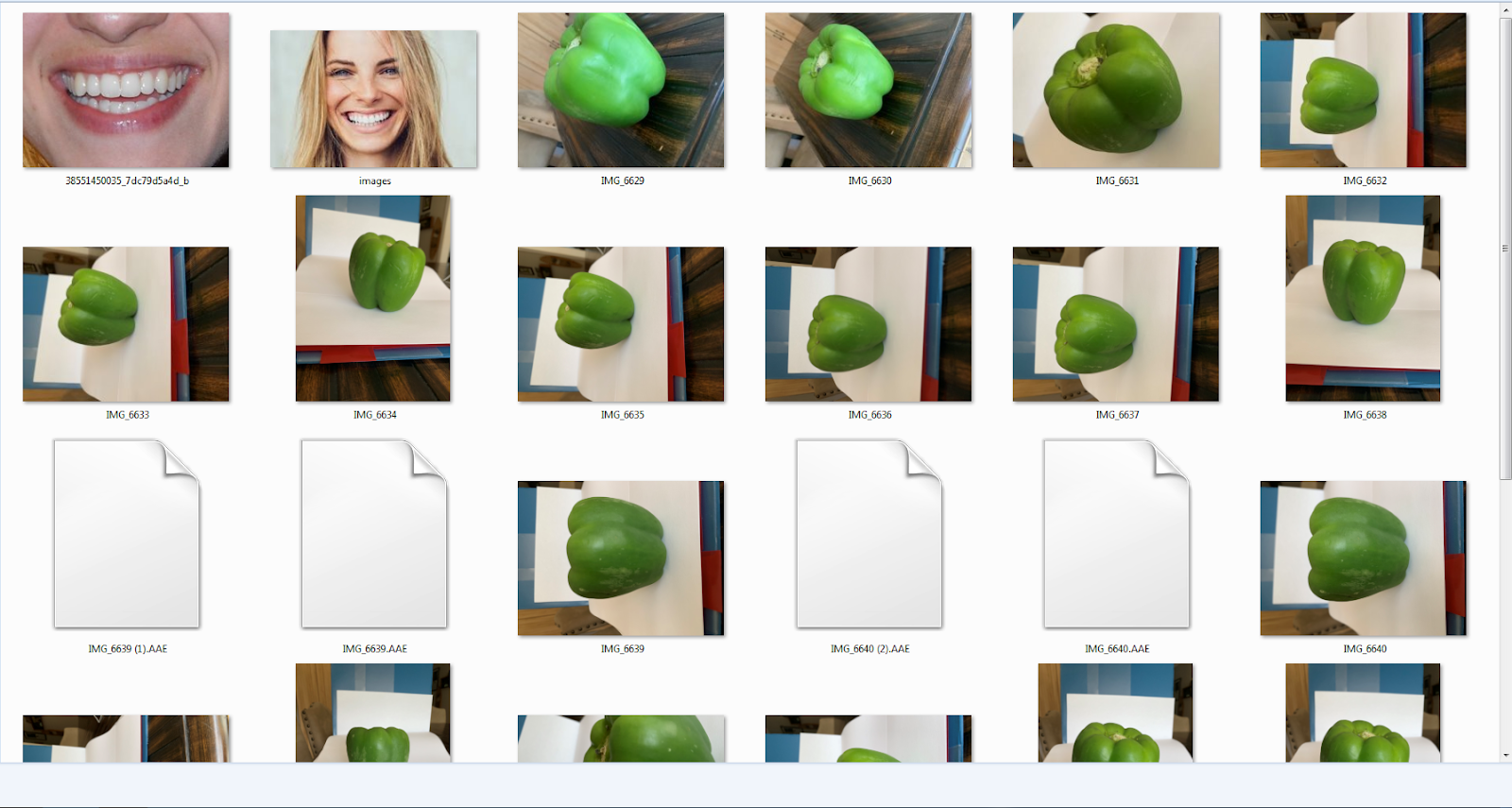Click the vertical scrollbar thumb
This screenshot has width=1512, height=808.
1505,249
